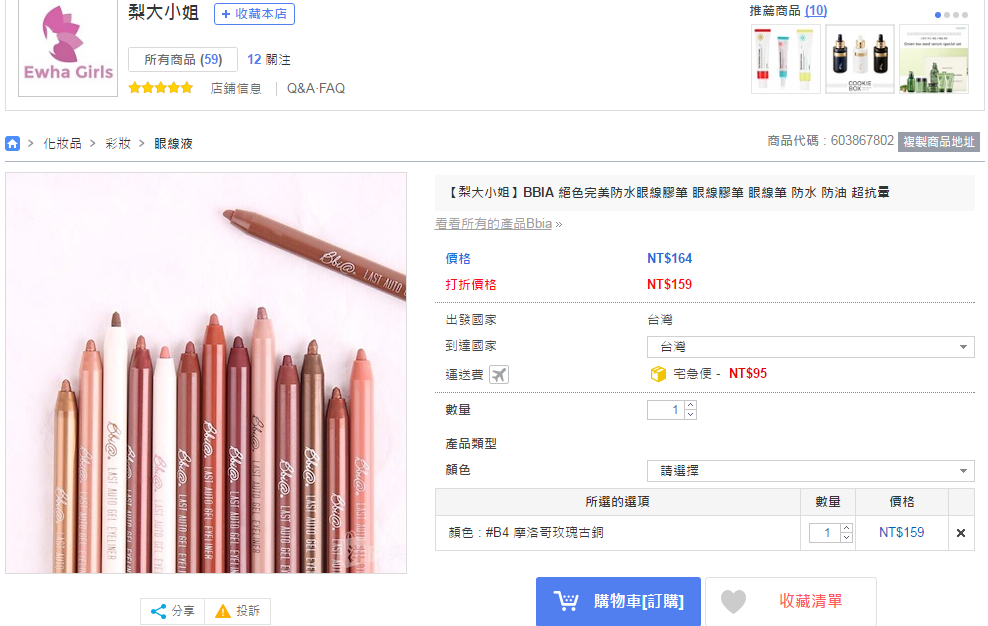Open the color selection dropdown

click(810, 471)
